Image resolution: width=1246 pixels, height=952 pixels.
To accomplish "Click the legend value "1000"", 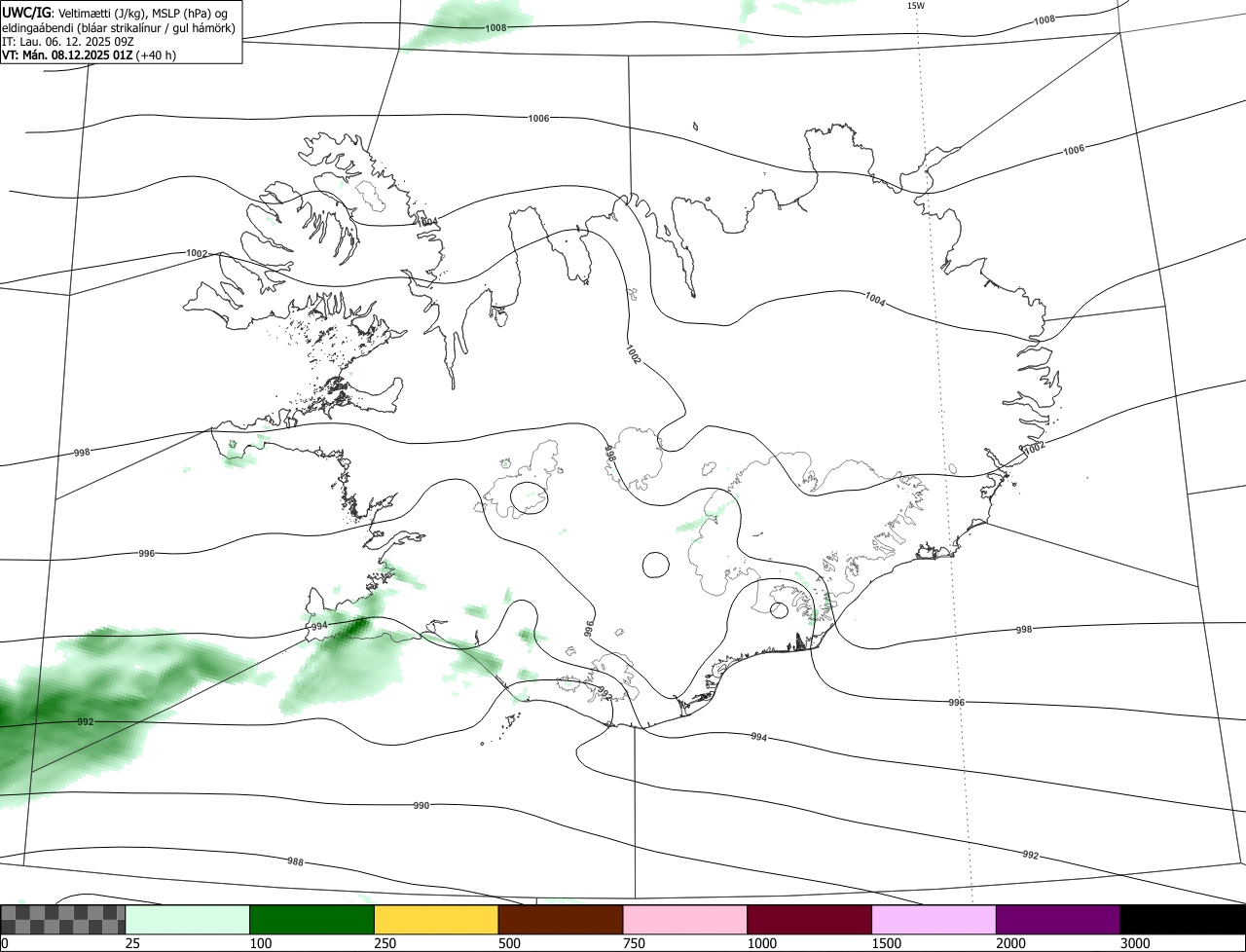I will click(x=761, y=943).
